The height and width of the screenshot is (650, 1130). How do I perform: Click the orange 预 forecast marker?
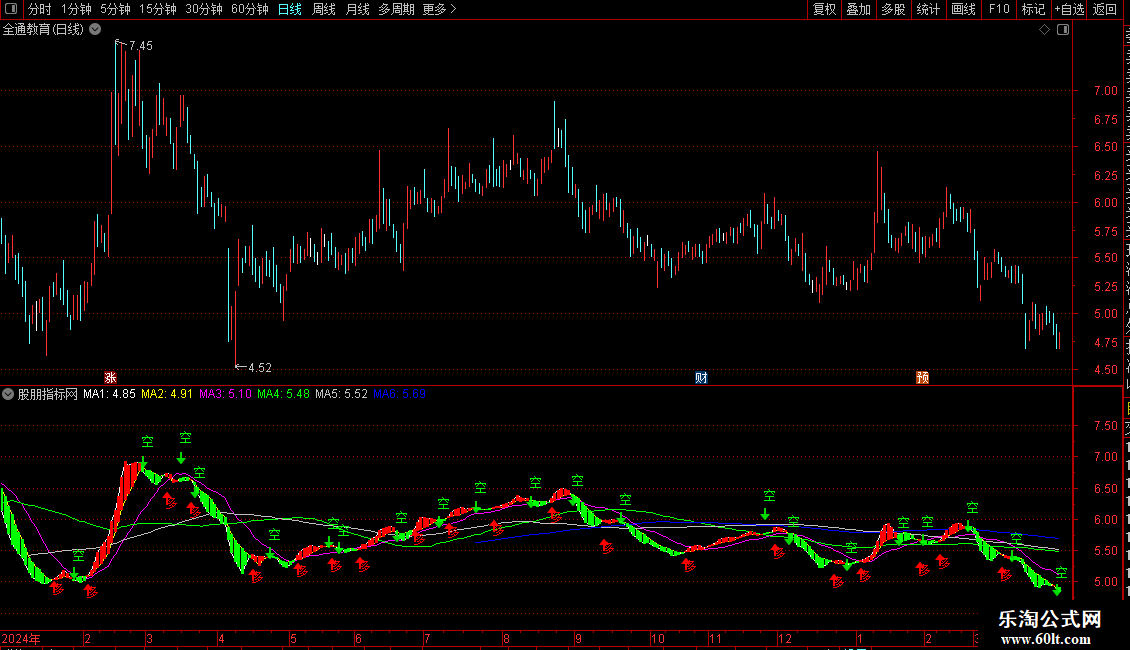click(x=922, y=378)
